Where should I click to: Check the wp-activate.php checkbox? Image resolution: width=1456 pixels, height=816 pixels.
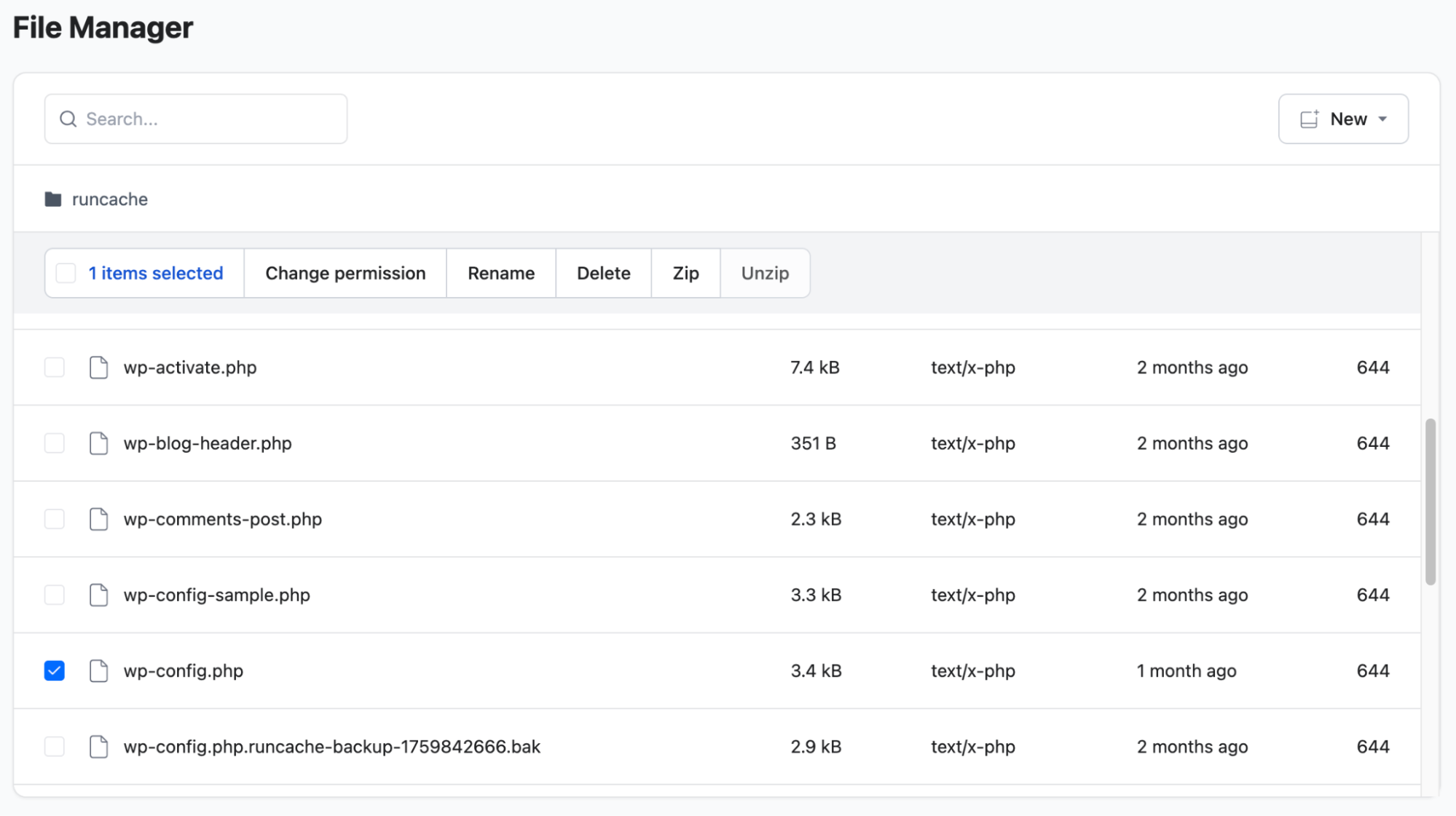55,368
